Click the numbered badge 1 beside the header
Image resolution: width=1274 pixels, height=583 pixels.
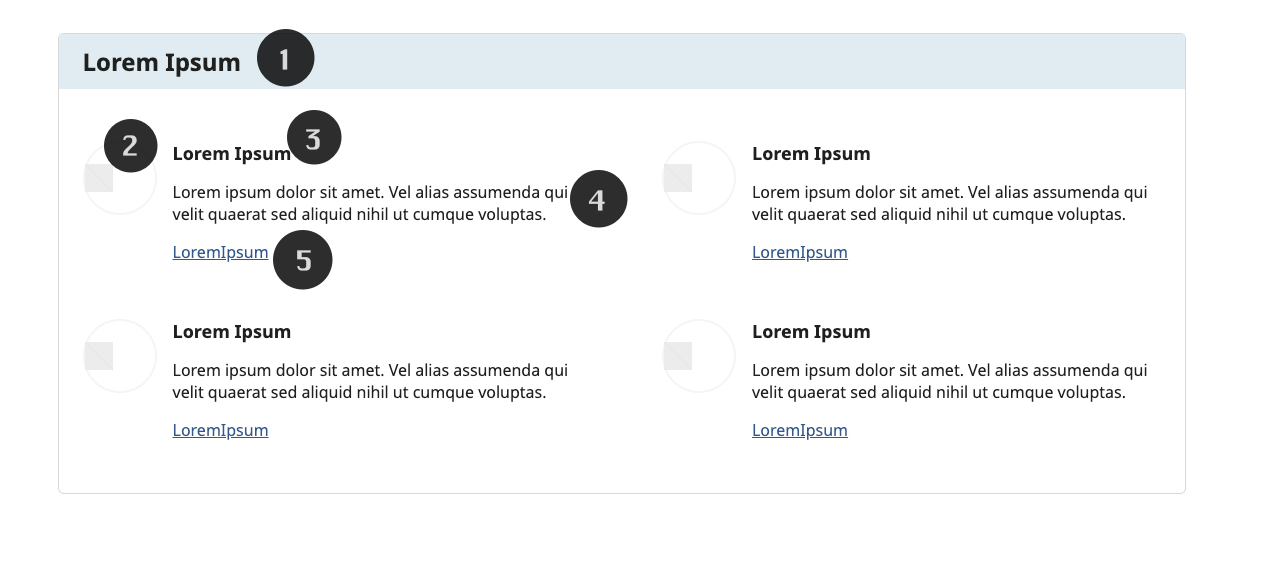(286, 58)
